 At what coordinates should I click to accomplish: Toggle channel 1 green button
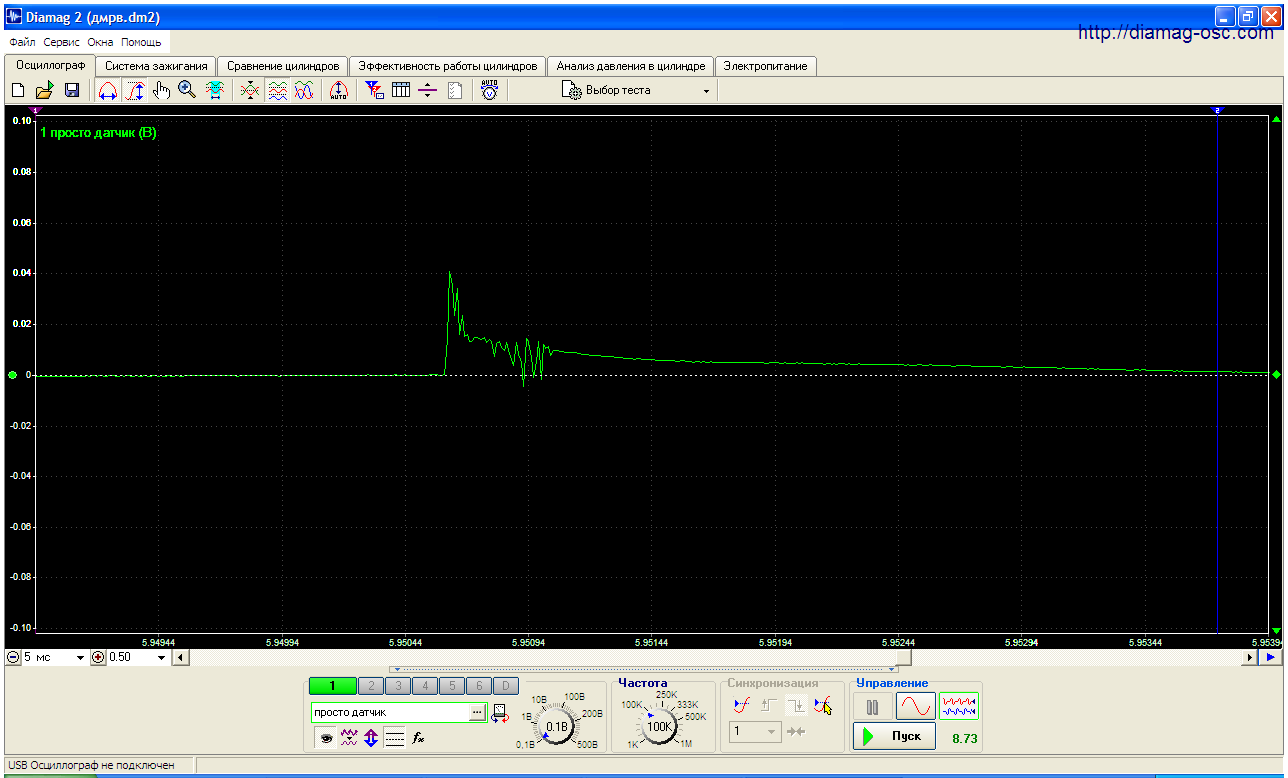(x=333, y=686)
